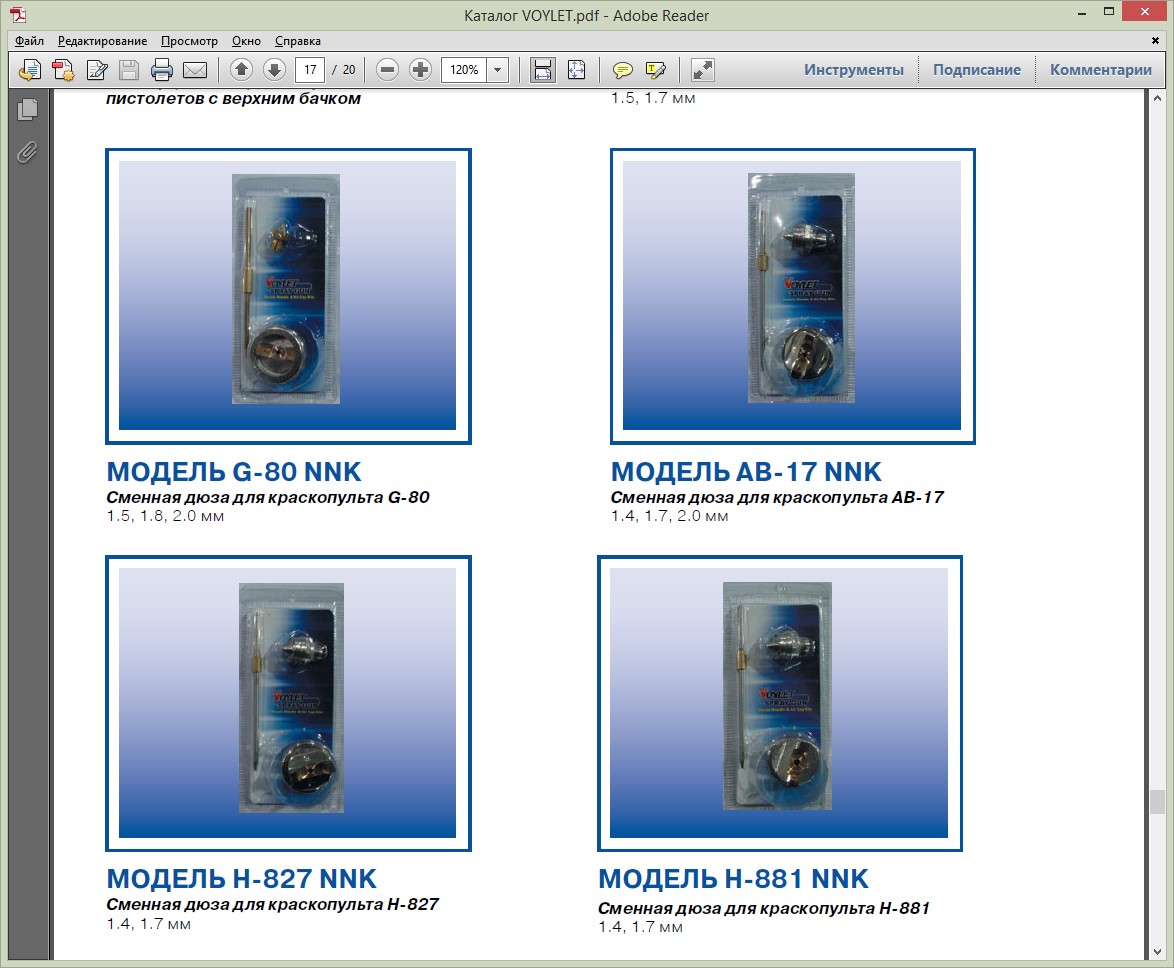Add a sticky note comment
This screenshot has width=1174, height=968.
pyautogui.click(x=622, y=70)
